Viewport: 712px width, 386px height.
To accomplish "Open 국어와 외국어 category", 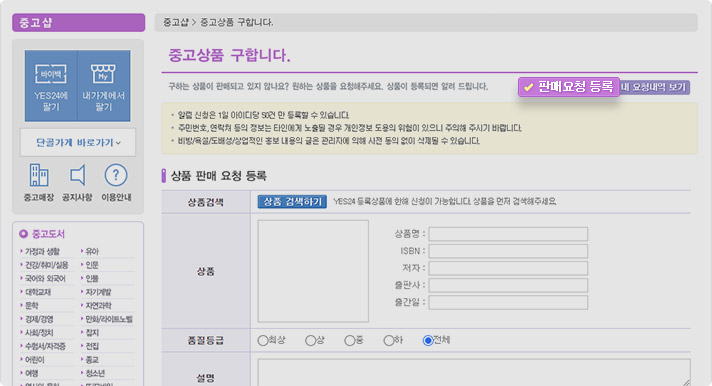I will tap(45, 278).
